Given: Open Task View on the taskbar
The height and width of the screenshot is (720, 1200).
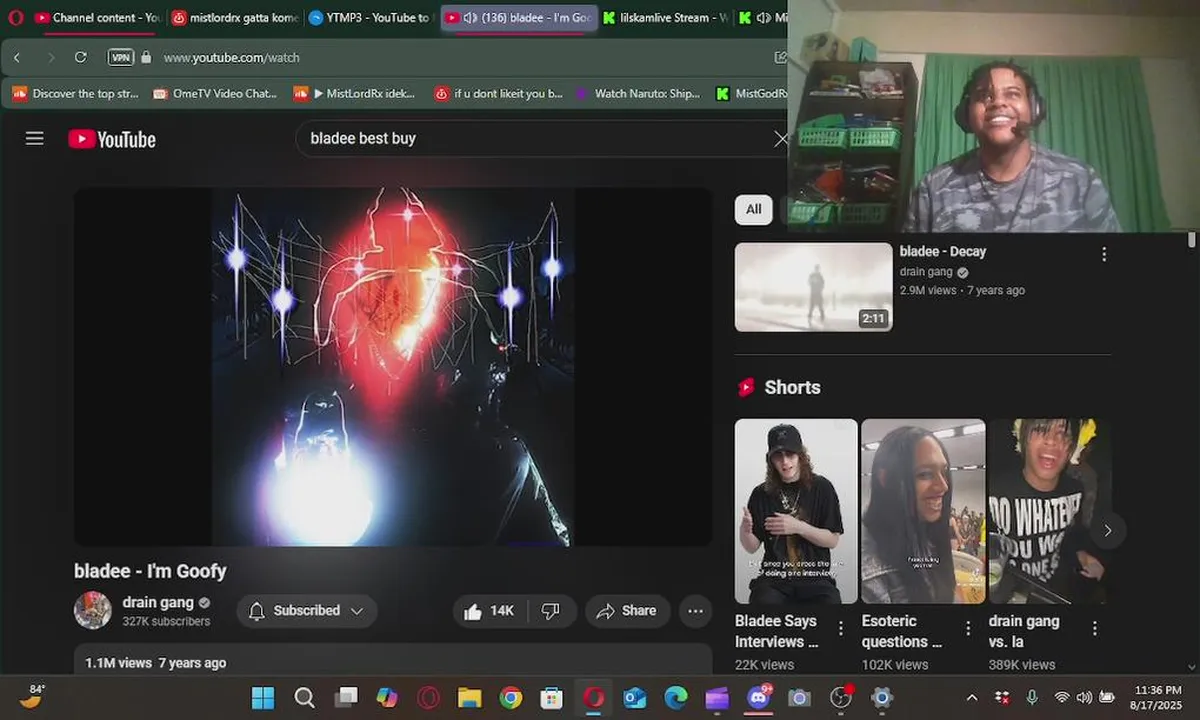Looking at the screenshot, I should coord(346,698).
